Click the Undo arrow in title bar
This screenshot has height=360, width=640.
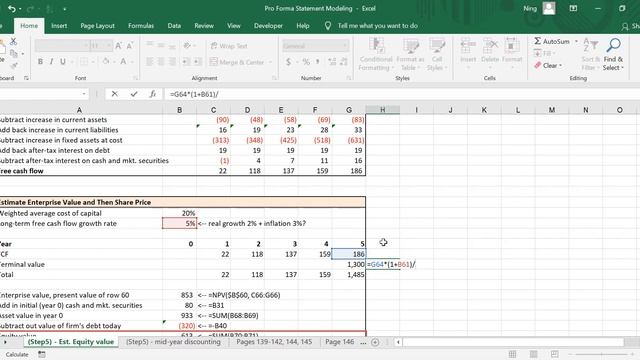[12, 9]
